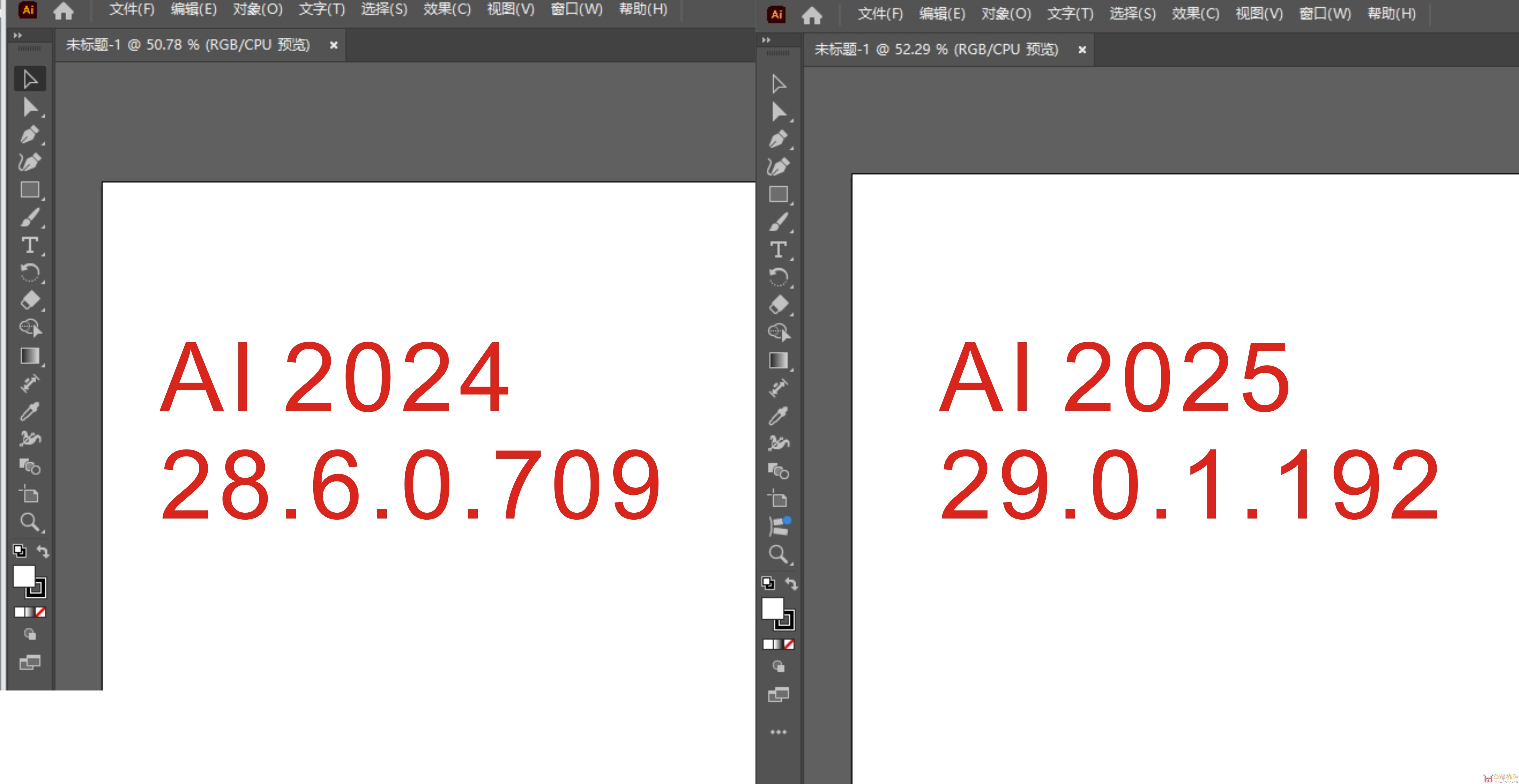This screenshot has height=784, width=1519.
Task: Select the Eyedropper tool in left window
Action: click(x=29, y=412)
